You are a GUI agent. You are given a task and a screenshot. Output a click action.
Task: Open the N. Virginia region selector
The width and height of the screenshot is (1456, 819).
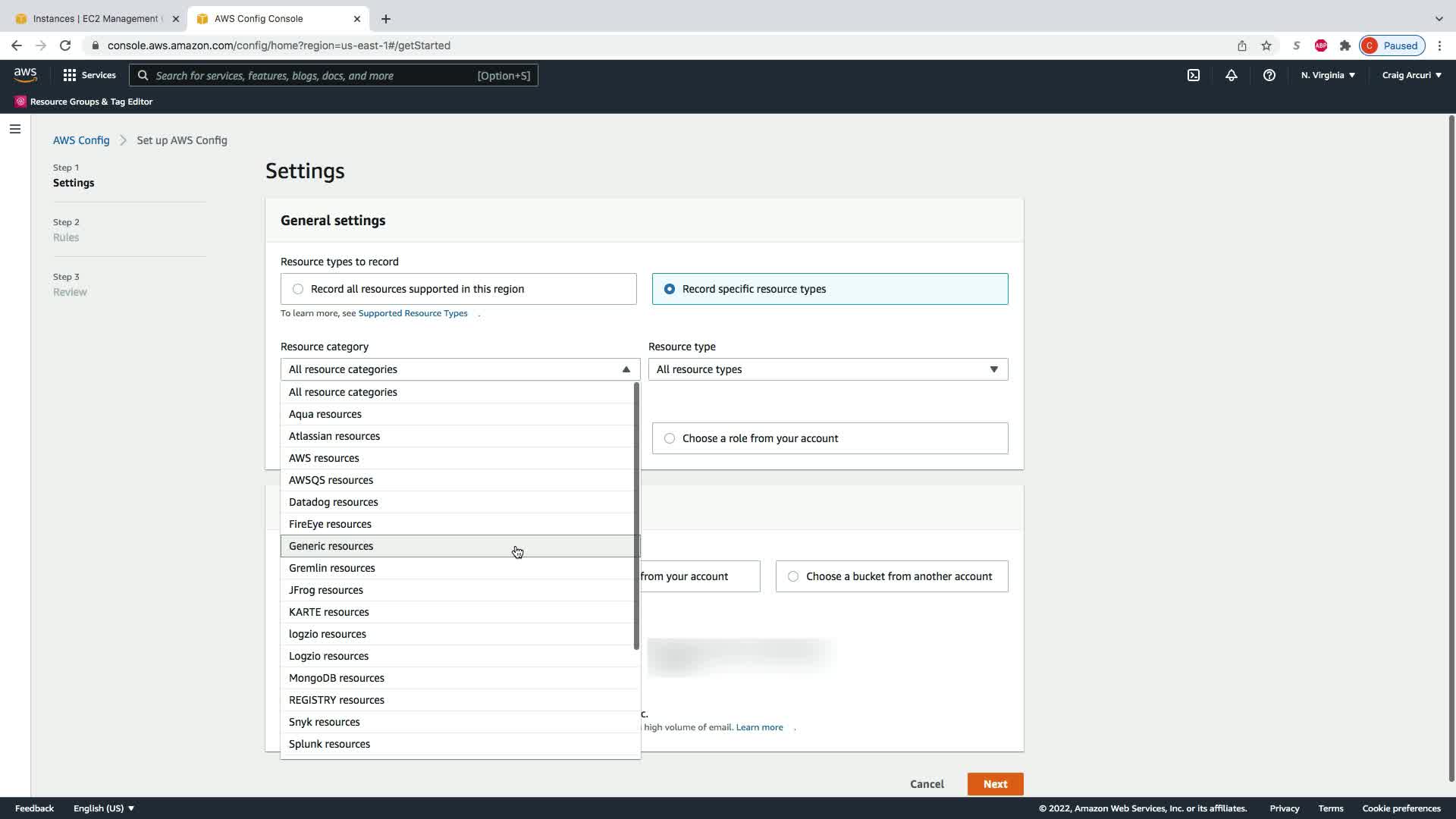click(1327, 75)
